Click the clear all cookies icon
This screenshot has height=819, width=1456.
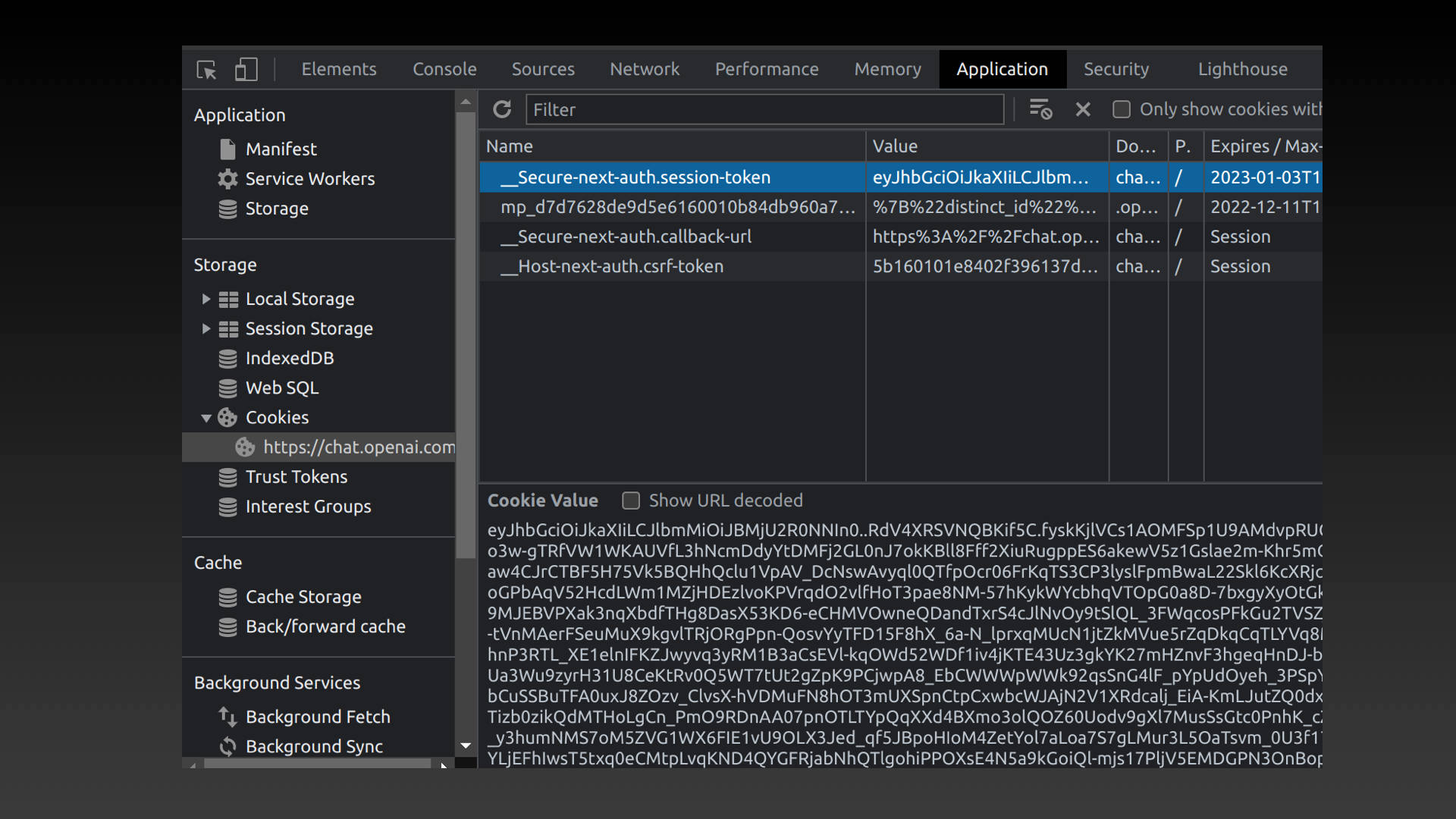click(1040, 110)
